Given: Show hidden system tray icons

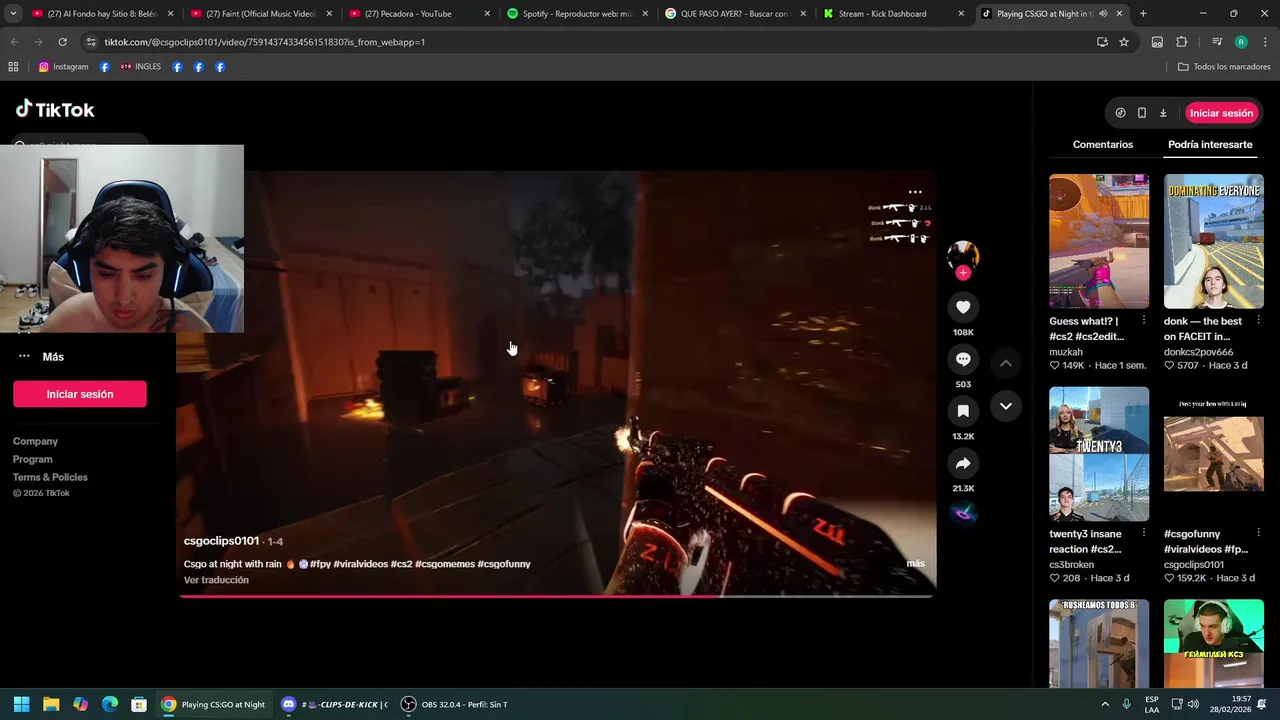Looking at the screenshot, I should (1105, 704).
